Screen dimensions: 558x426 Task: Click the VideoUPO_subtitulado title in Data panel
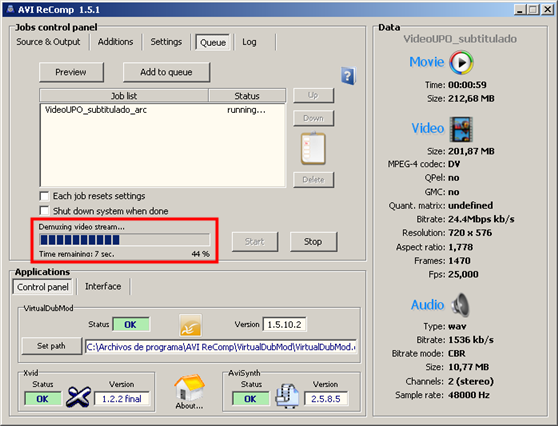460,39
